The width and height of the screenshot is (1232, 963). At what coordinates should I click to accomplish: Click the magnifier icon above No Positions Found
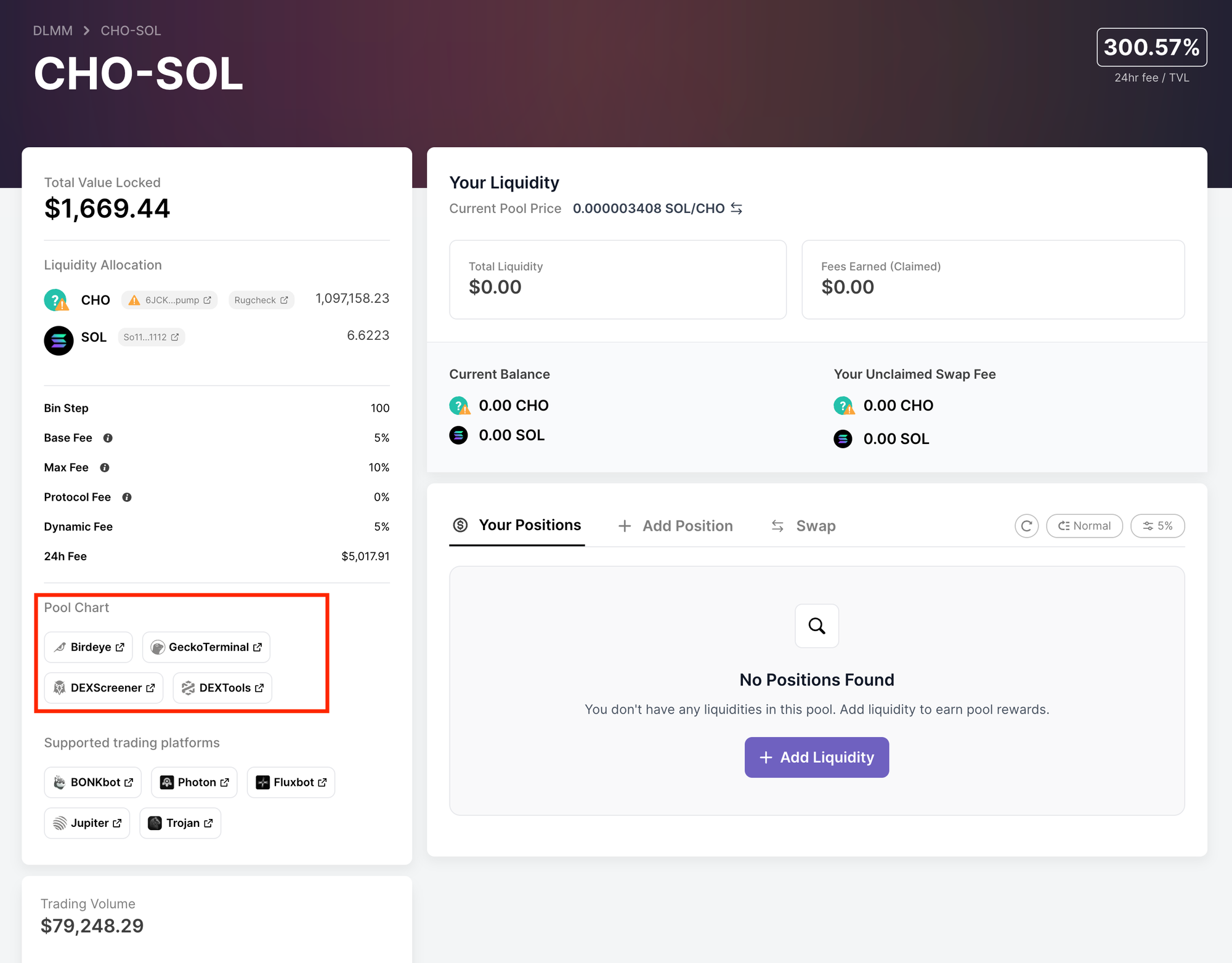817,626
